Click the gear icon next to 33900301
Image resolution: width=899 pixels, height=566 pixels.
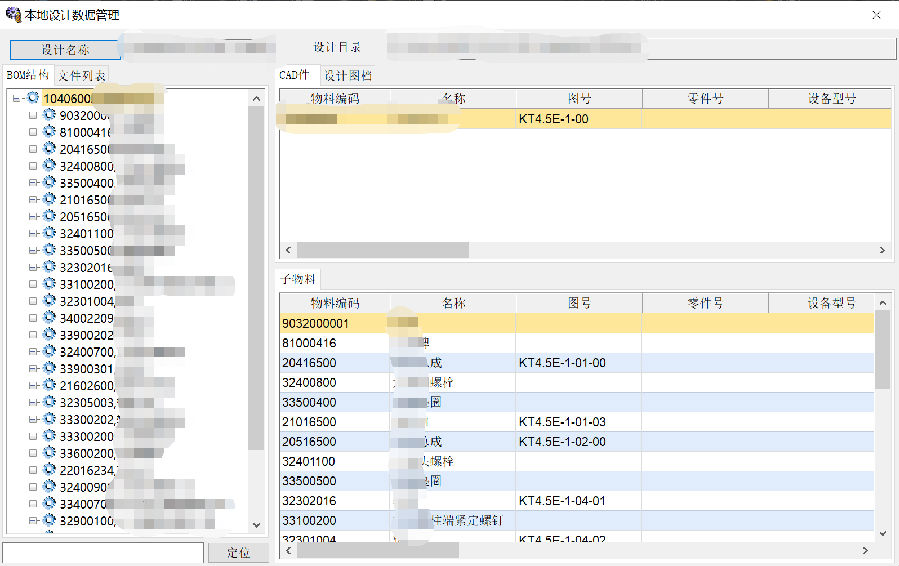(x=49, y=368)
